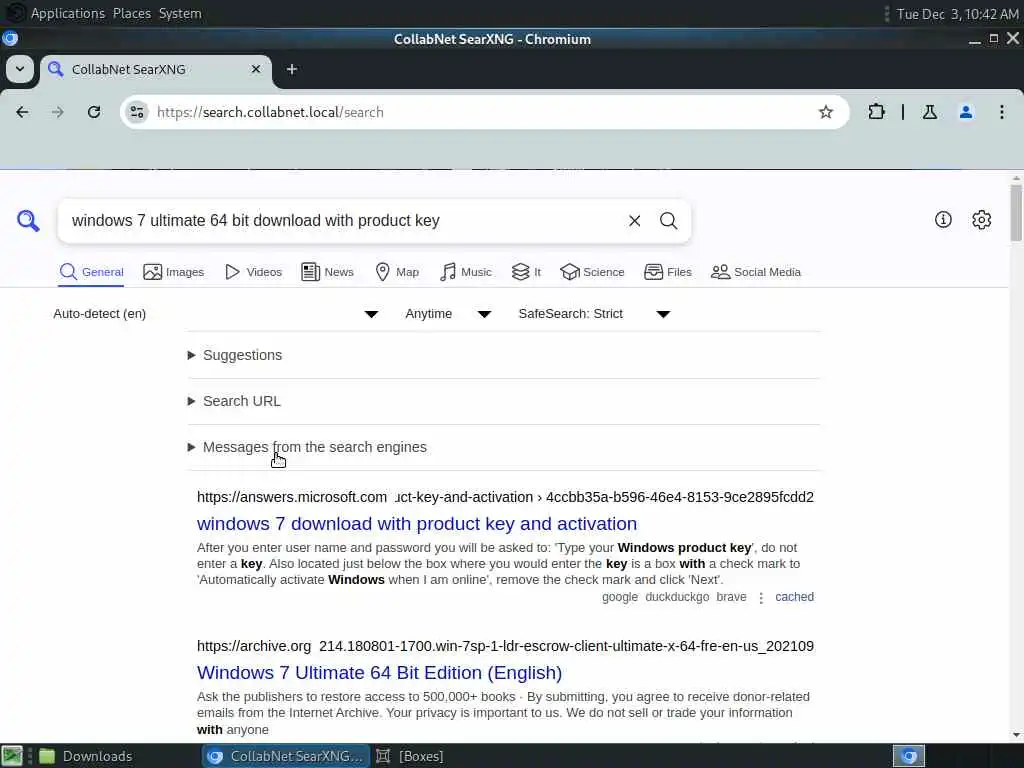Open the profile avatar icon
The width and height of the screenshot is (1024, 768).
pyautogui.click(x=966, y=112)
